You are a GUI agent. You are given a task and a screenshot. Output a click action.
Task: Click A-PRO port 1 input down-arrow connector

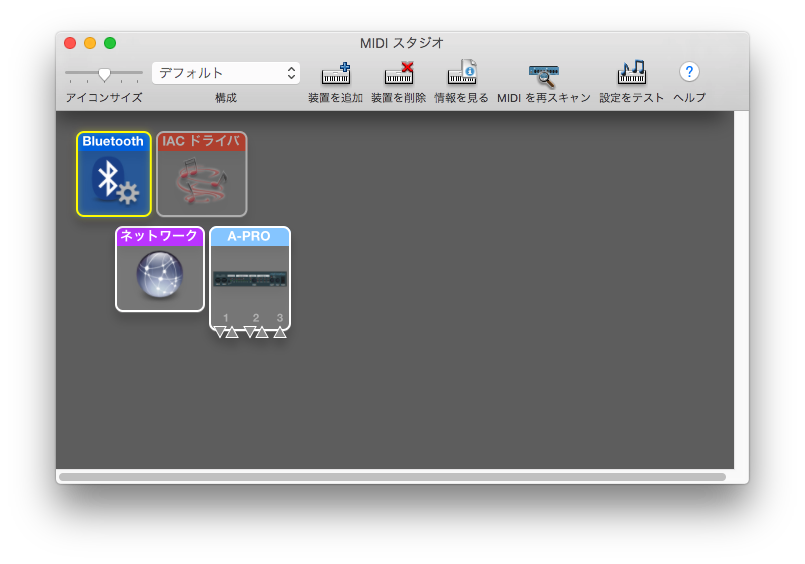220,332
